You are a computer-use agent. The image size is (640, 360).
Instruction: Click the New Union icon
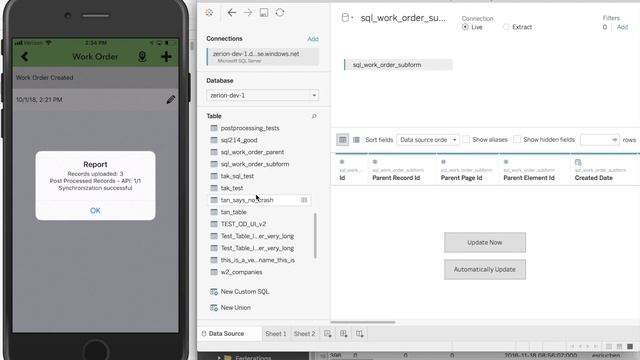(213, 308)
